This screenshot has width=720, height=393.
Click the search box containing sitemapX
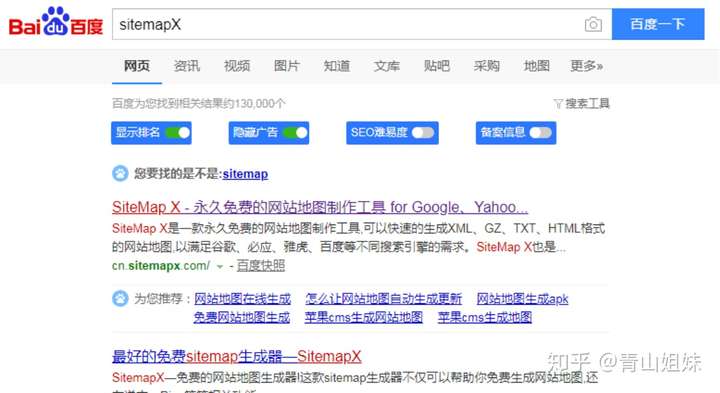point(362,24)
